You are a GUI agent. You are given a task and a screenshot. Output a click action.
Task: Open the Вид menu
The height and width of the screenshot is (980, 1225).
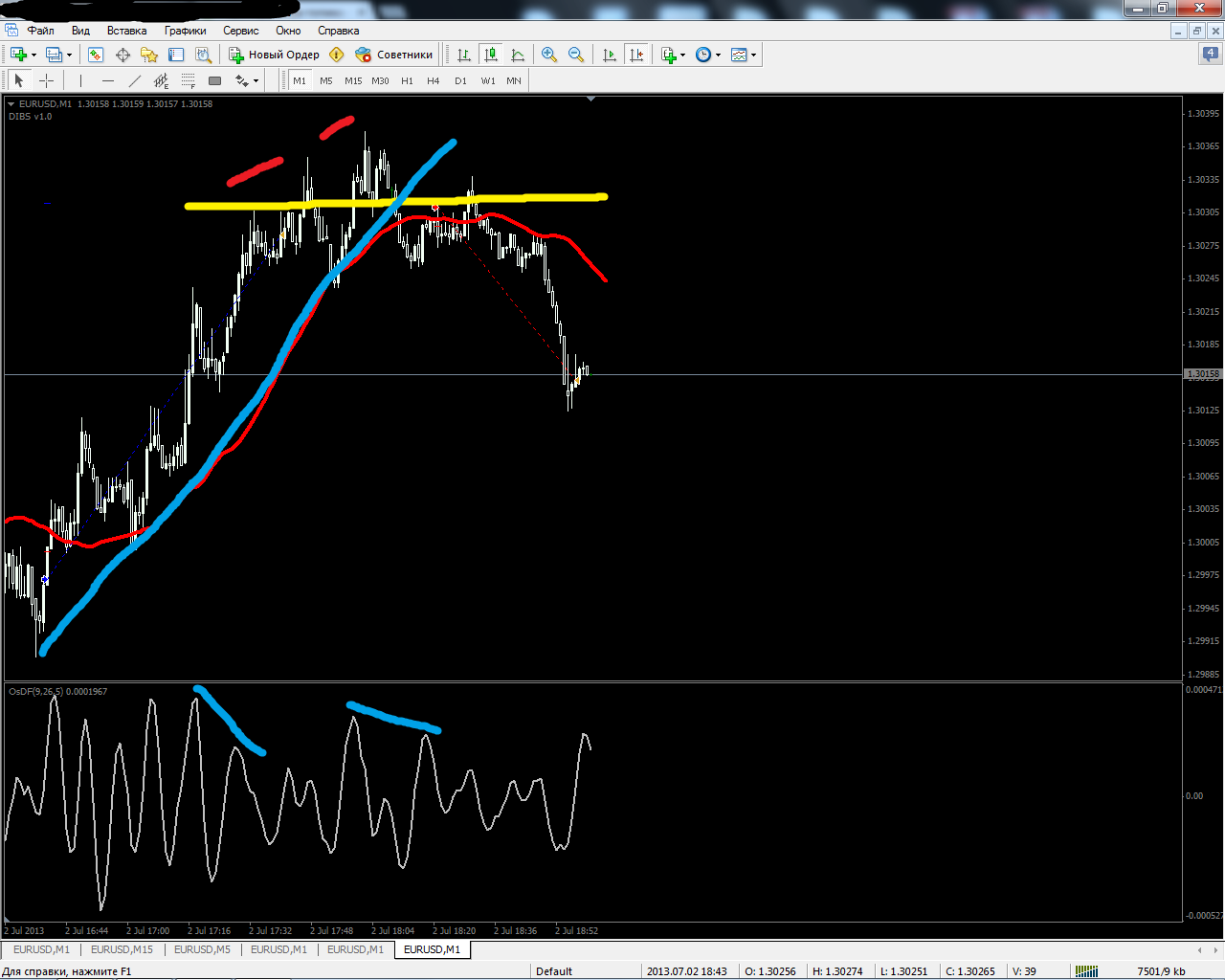80,31
